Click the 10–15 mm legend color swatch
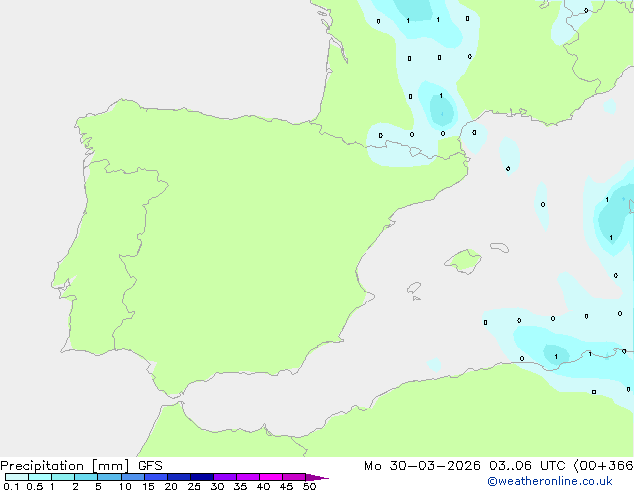This screenshot has height=490, width=634. pyautogui.click(x=133, y=477)
